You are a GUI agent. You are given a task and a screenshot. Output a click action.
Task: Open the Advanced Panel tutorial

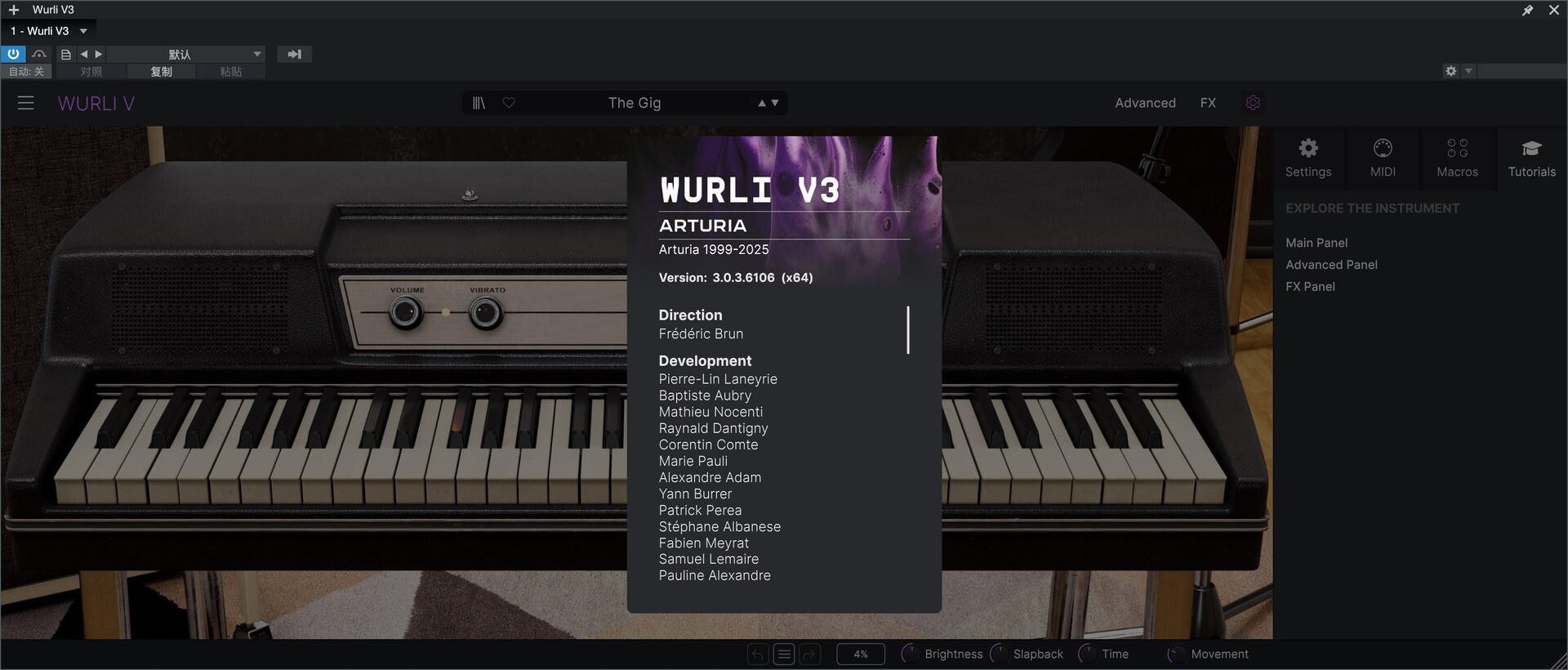coord(1331,265)
